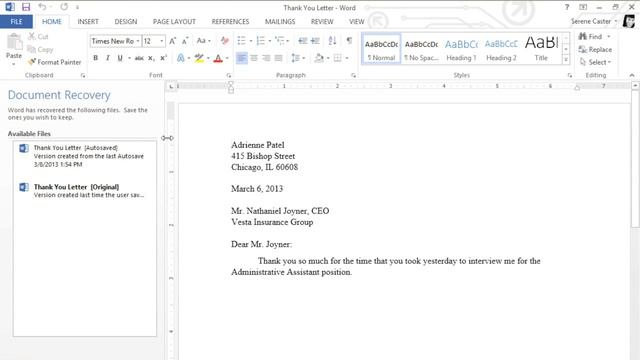Viewport: 640px width, 360px height.
Task: Open line and paragraph spacing options
Action: (296, 58)
